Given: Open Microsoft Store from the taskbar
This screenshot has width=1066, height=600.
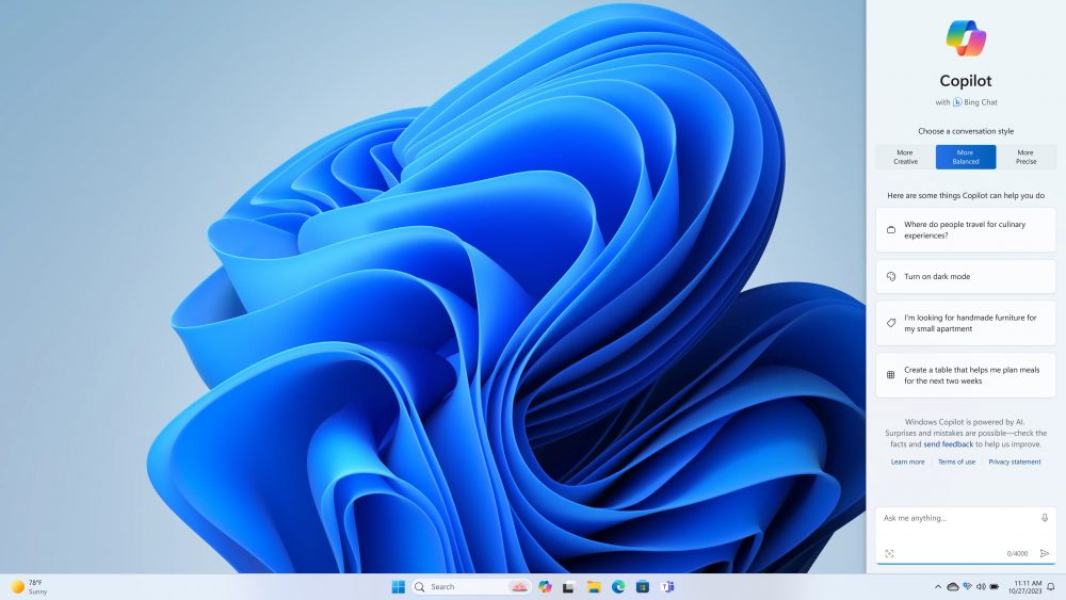Looking at the screenshot, I should 643,586.
